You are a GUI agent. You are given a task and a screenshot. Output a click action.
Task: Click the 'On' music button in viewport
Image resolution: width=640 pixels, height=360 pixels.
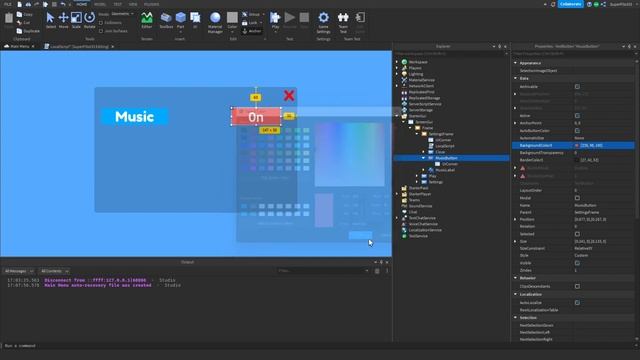[256, 117]
